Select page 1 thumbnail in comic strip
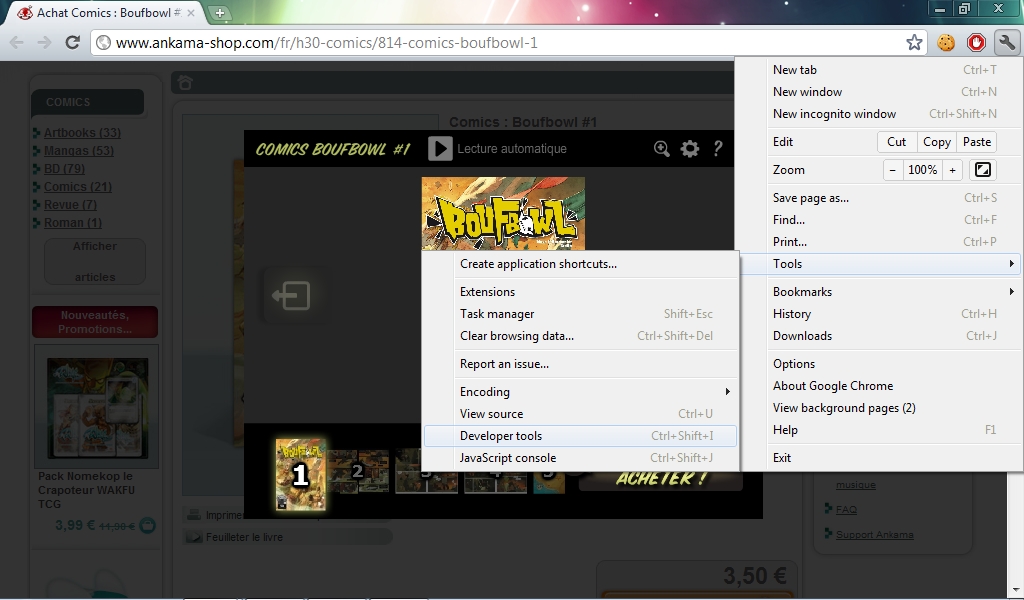This screenshot has width=1024, height=600. (x=300, y=474)
